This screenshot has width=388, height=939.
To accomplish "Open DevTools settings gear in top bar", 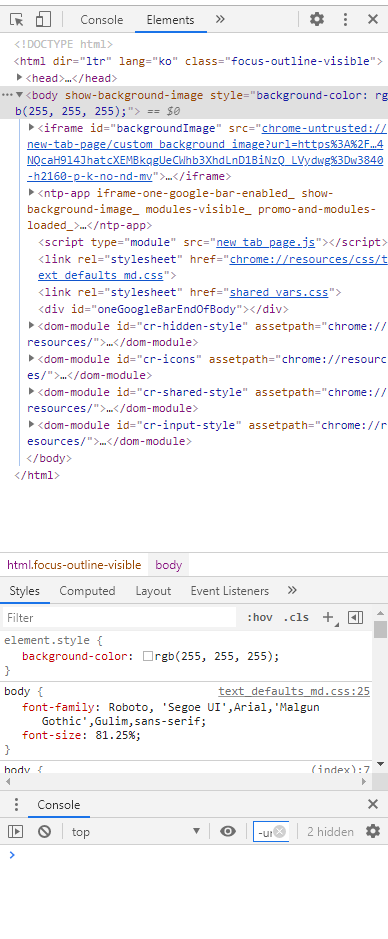I will 317,19.
